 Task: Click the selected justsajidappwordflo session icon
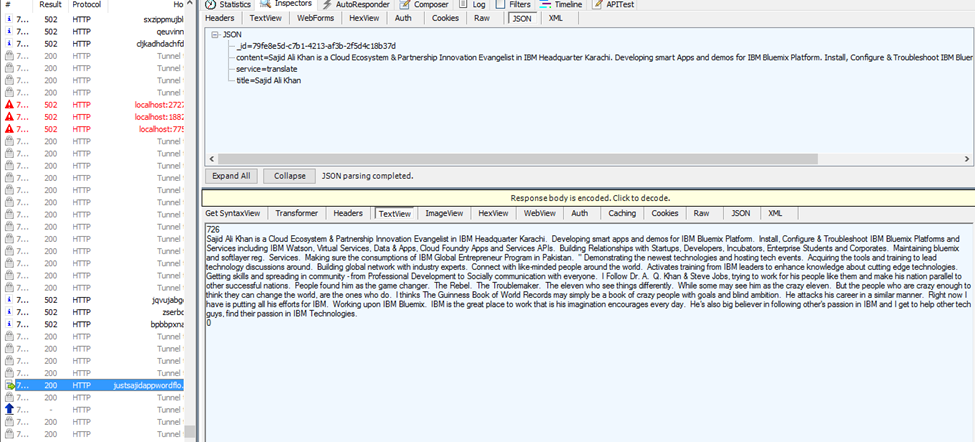point(9,385)
